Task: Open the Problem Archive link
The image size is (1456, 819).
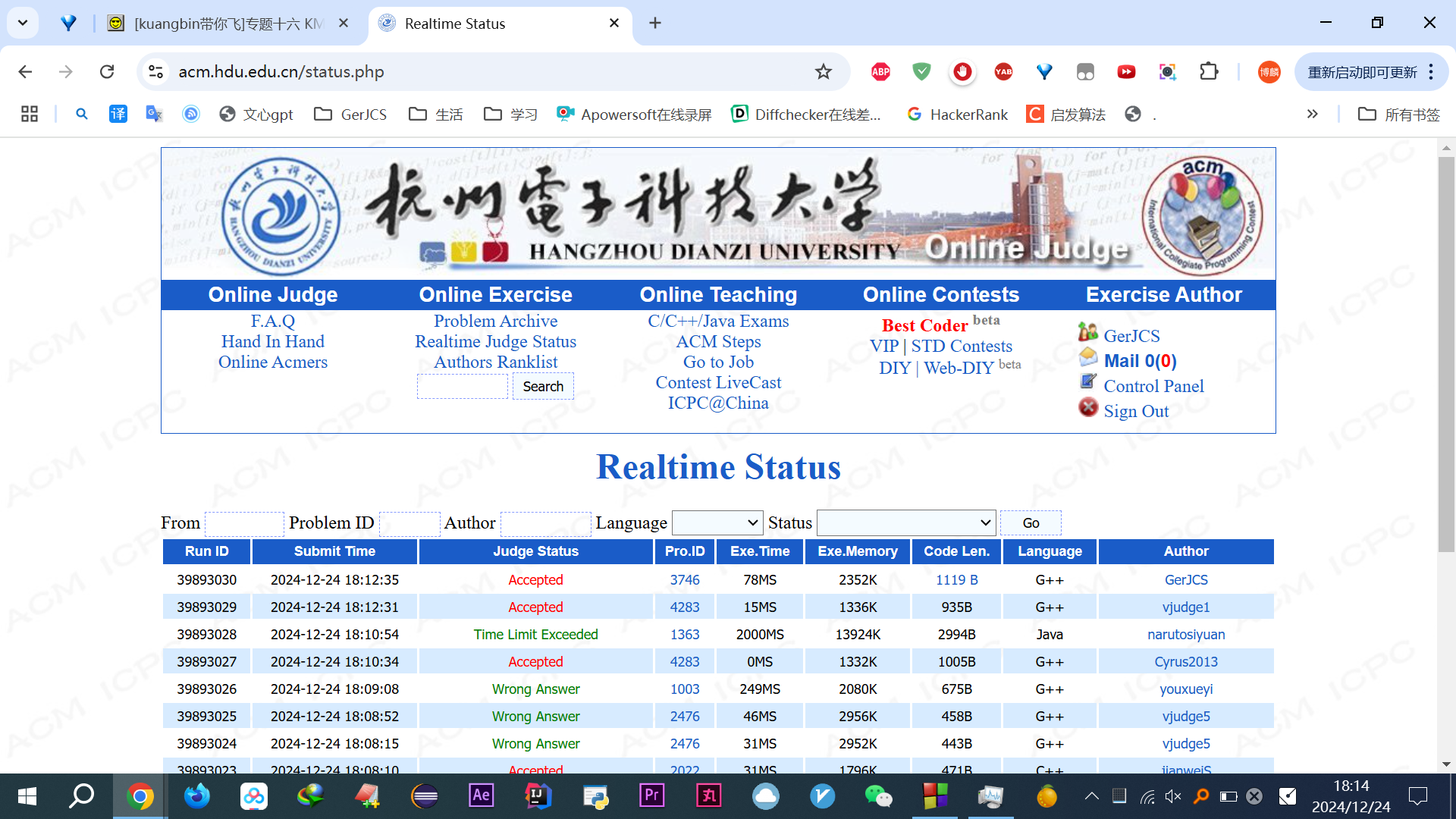Action: (495, 322)
